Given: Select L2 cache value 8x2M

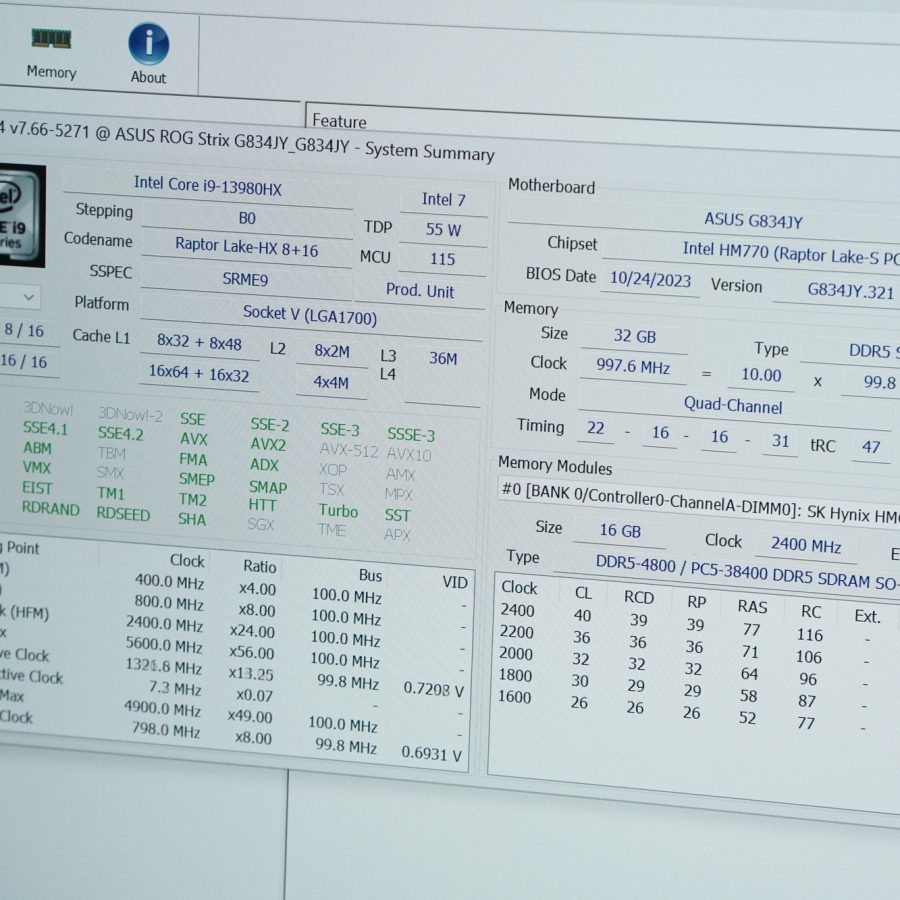Looking at the screenshot, I should pyautogui.click(x=332, y=351).
